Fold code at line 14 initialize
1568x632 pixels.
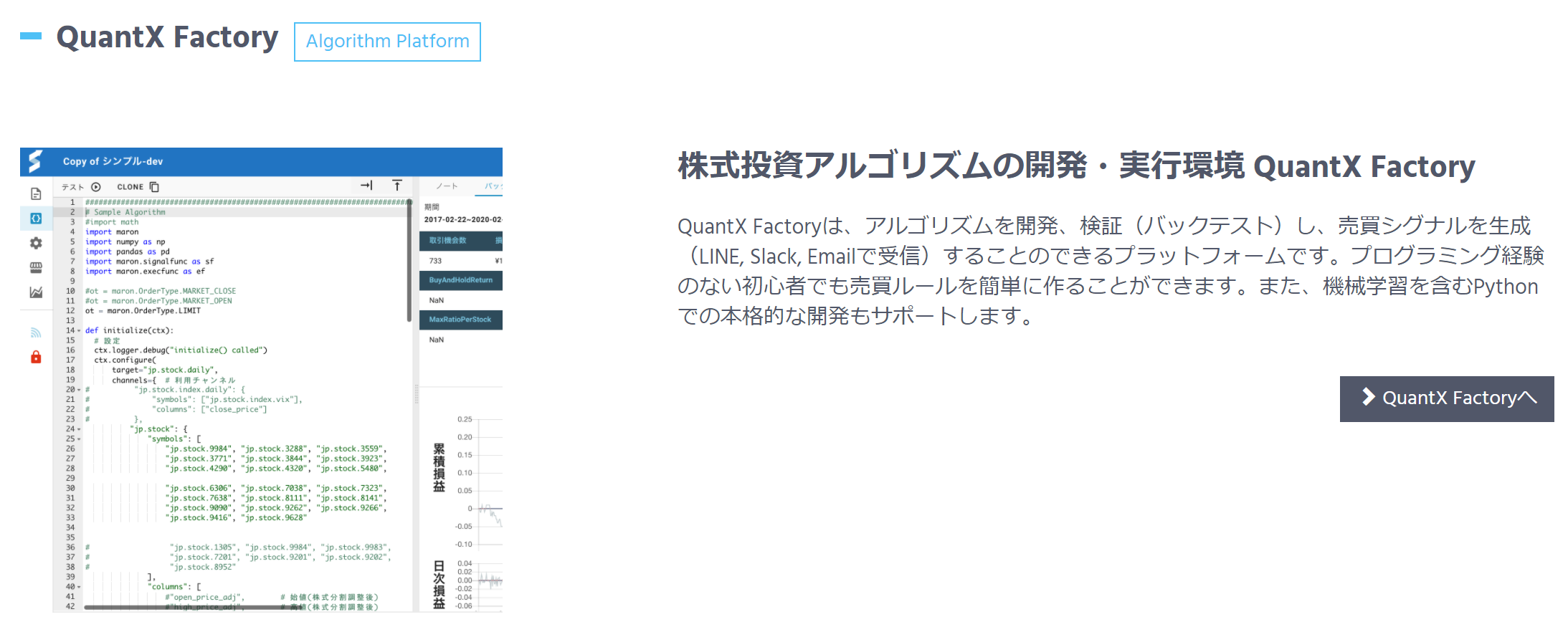point(79,331)
